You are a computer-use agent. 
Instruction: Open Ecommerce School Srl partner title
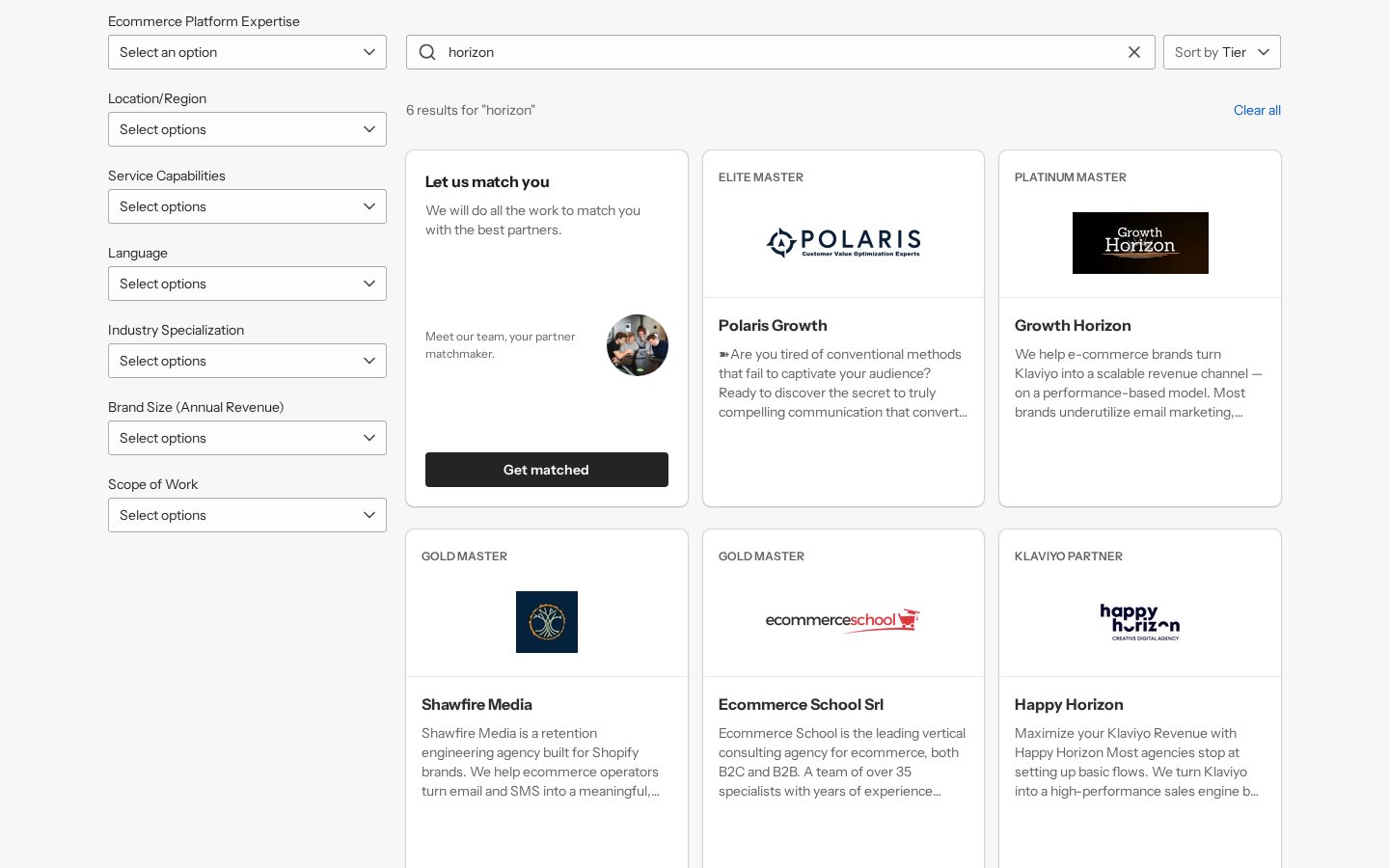pos(801,705)
